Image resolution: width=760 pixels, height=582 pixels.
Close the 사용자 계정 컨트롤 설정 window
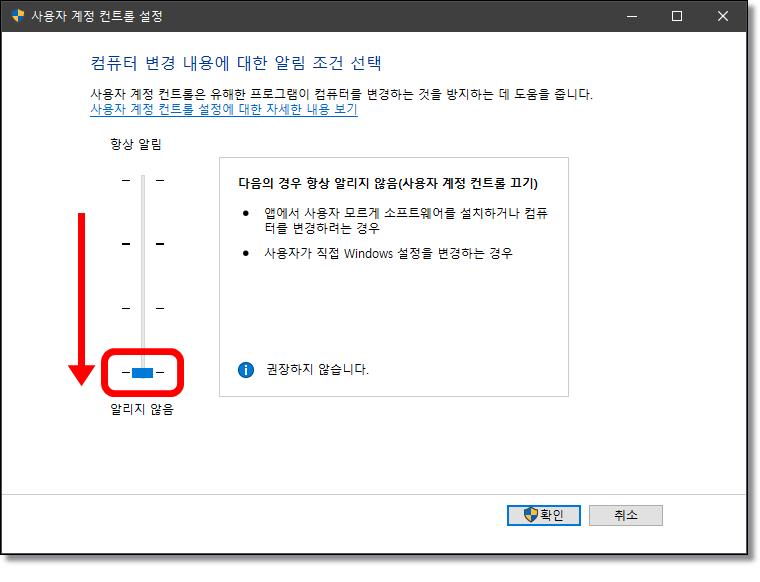coord(723,16)
